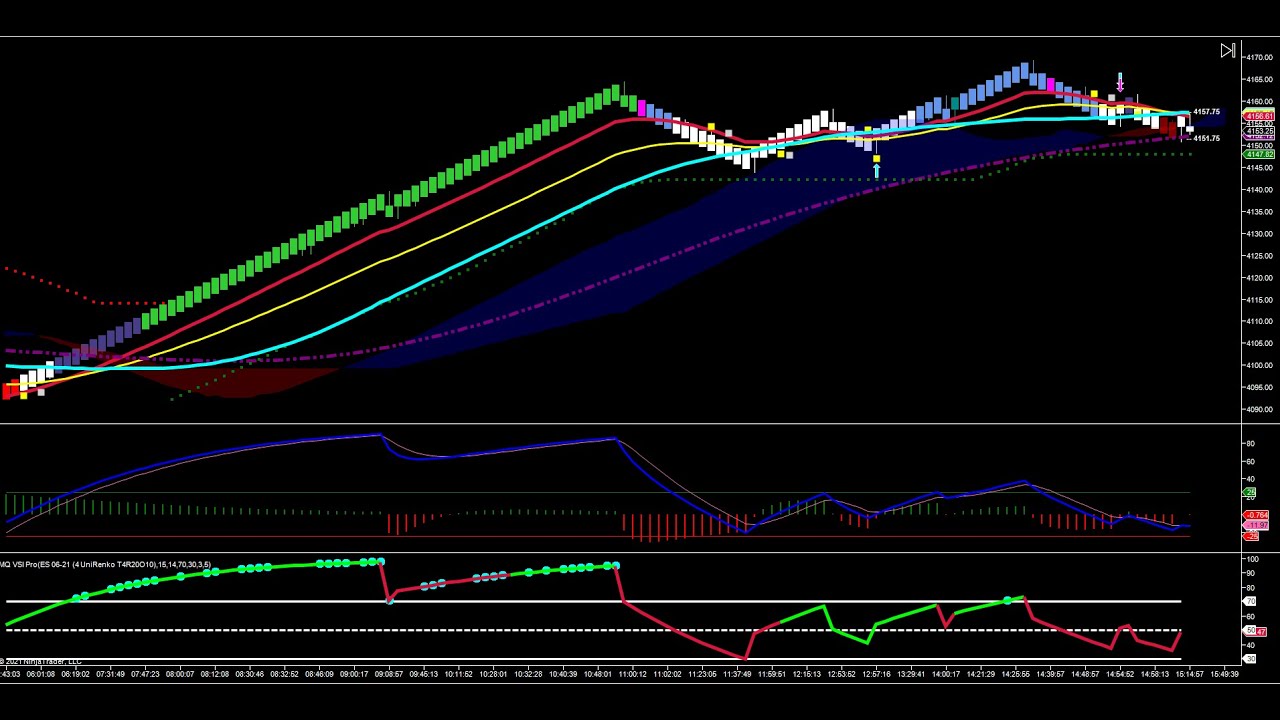Select the magenta sell-signal down arrow above price bars
Screen dimensions: 1280x720
(x=1120, y=82)
